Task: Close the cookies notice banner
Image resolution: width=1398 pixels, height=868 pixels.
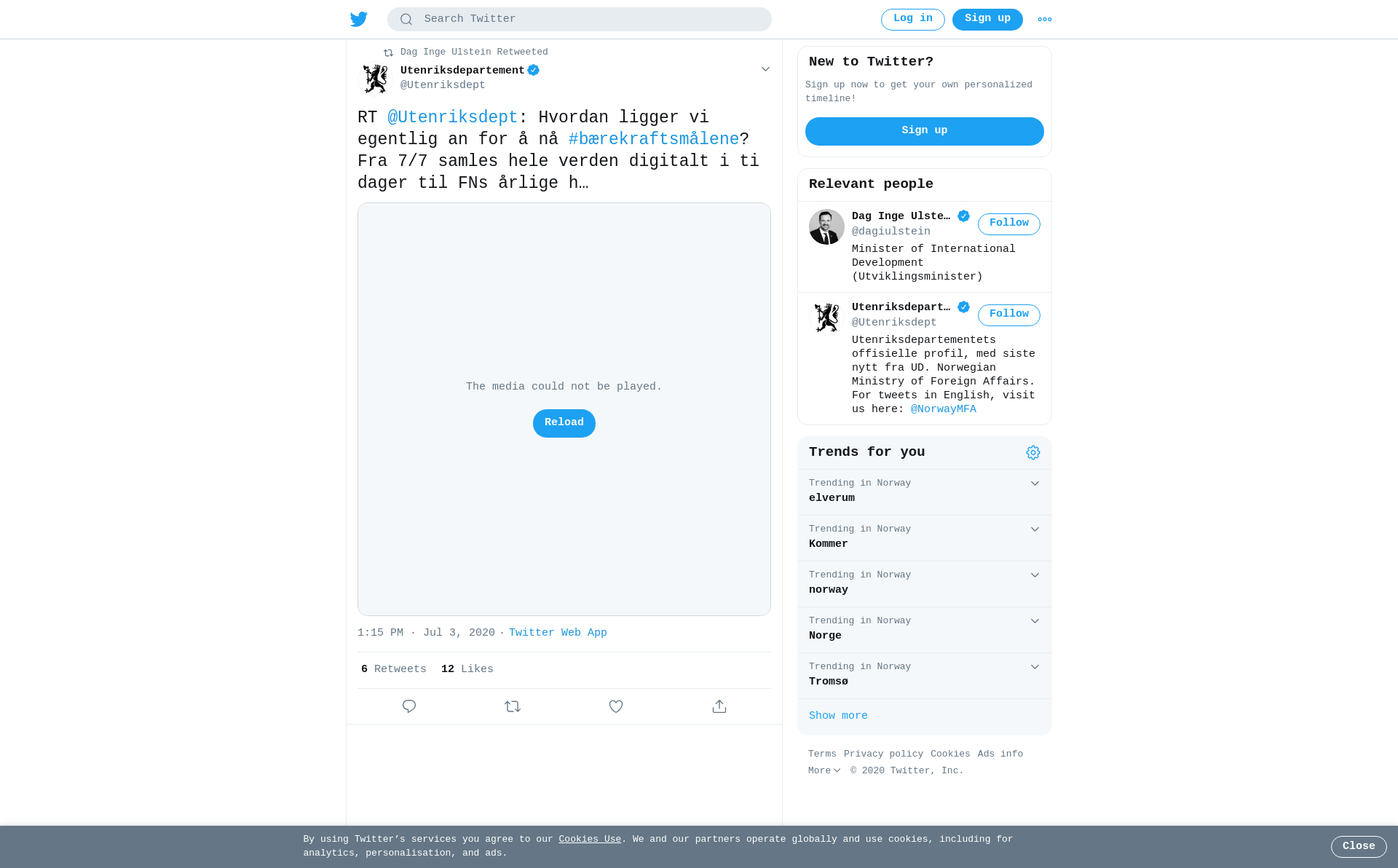Action: click(x=1359, y=847)
